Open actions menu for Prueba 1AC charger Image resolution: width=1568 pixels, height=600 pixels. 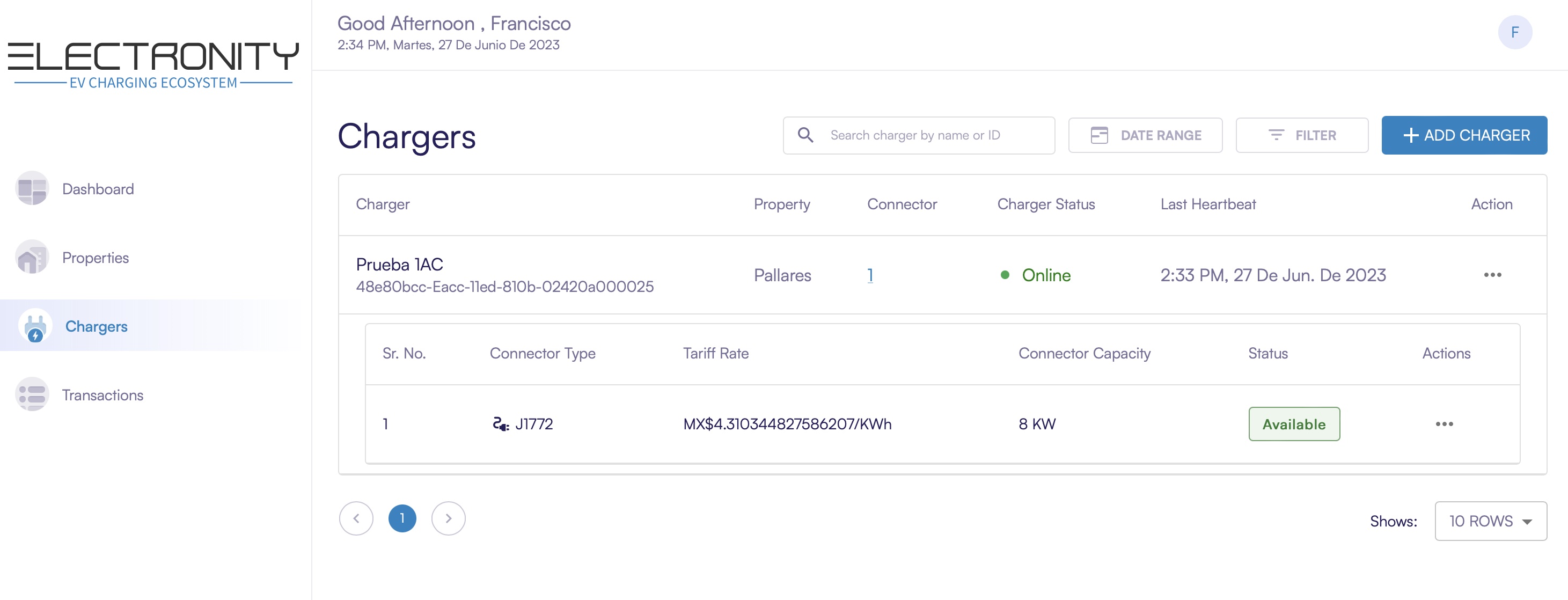(x=1492, y=275)
